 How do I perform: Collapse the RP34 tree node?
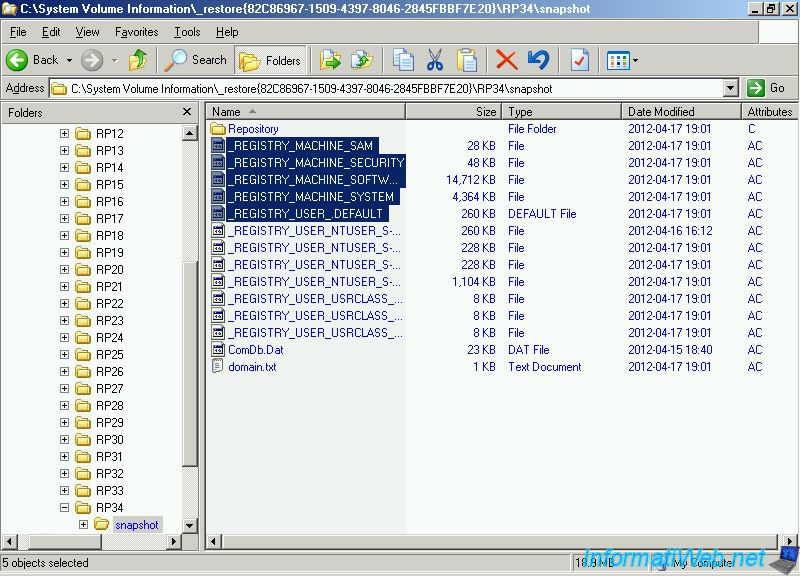pyautogui.click(x=62, y=508)
